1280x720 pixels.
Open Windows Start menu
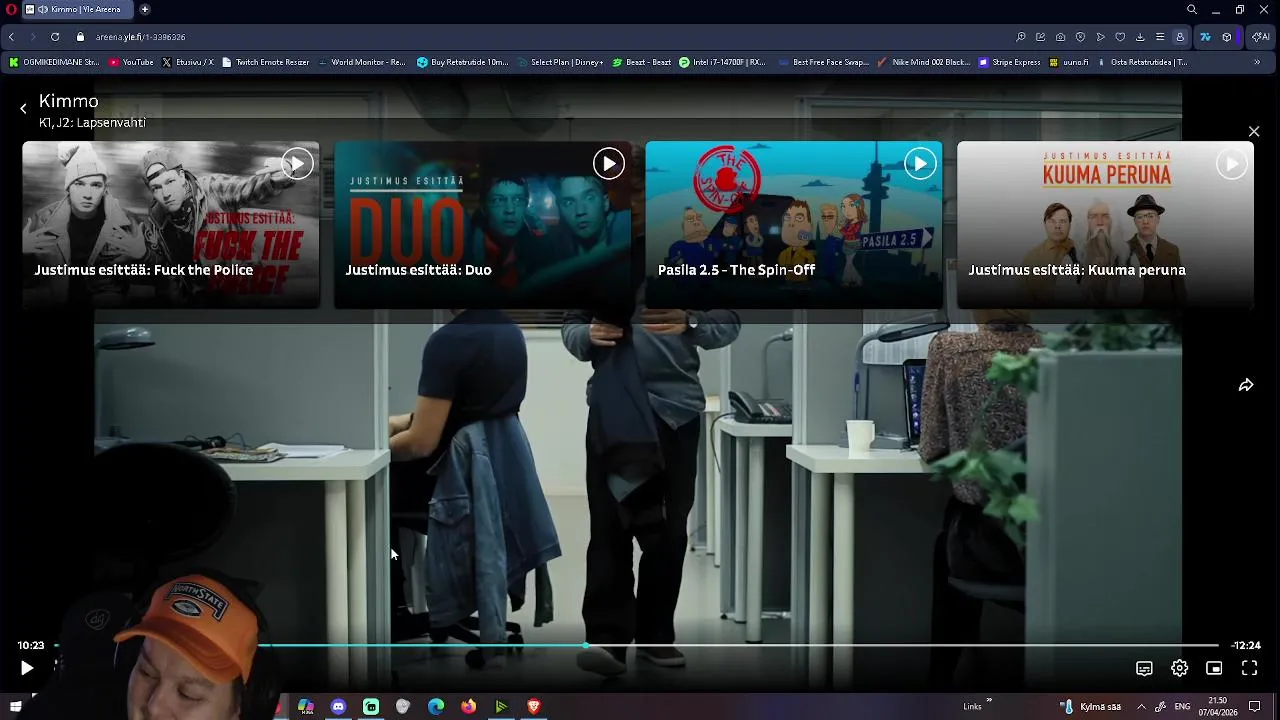coord(15,706)
